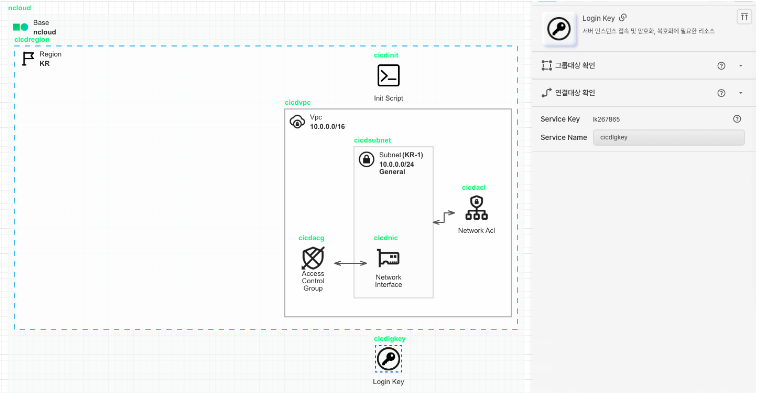Click the Region flag icon
Image resolution: width=757 pixels, height=393 pixels.
(28, 58)
